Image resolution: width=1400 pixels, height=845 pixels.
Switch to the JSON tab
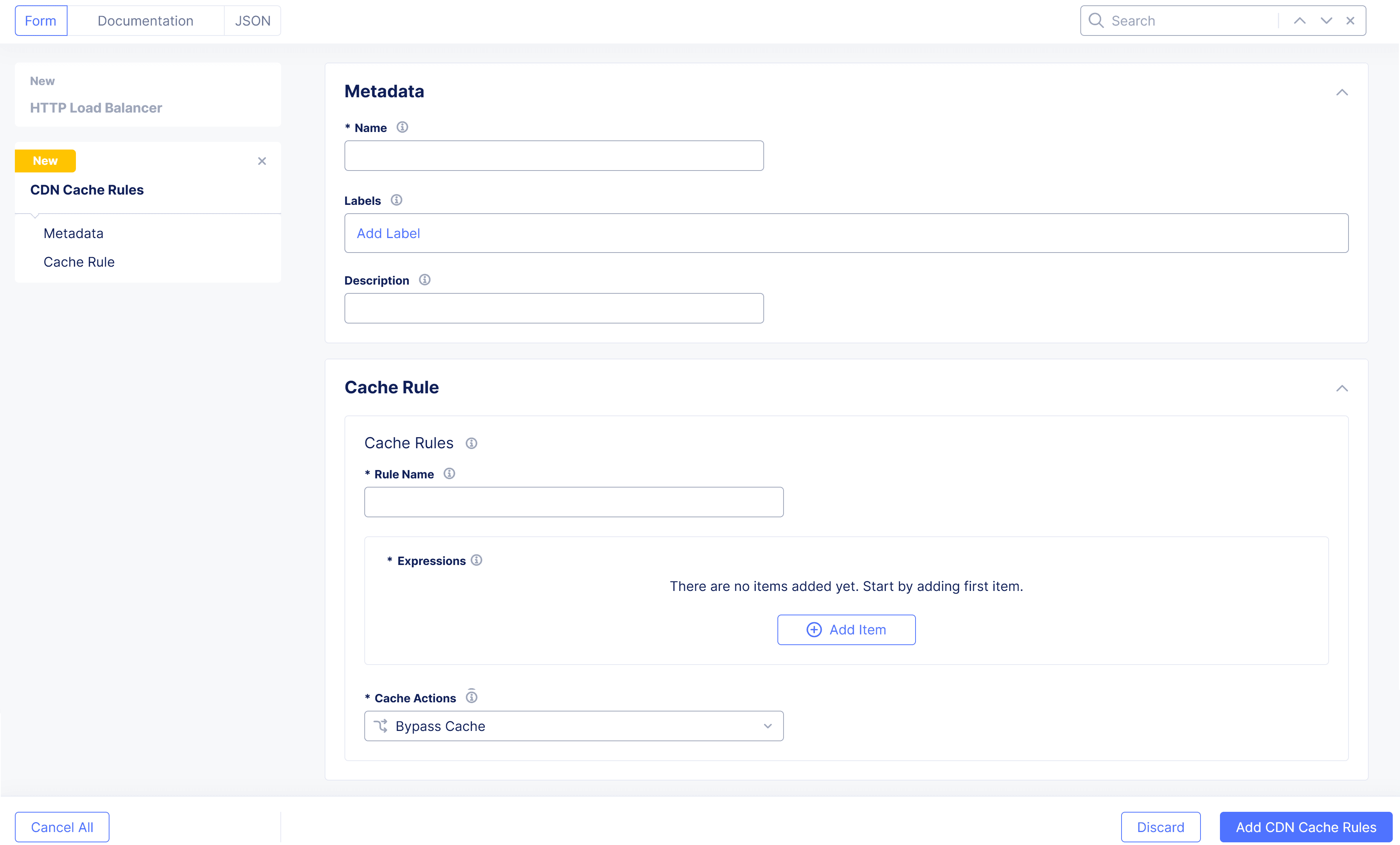(x=252, y=21)
